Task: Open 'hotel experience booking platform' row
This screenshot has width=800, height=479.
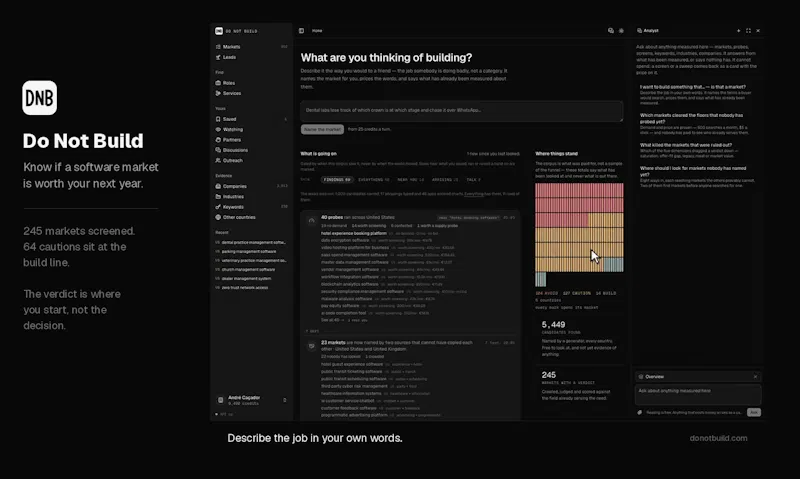Action: [x=354, y=233]
